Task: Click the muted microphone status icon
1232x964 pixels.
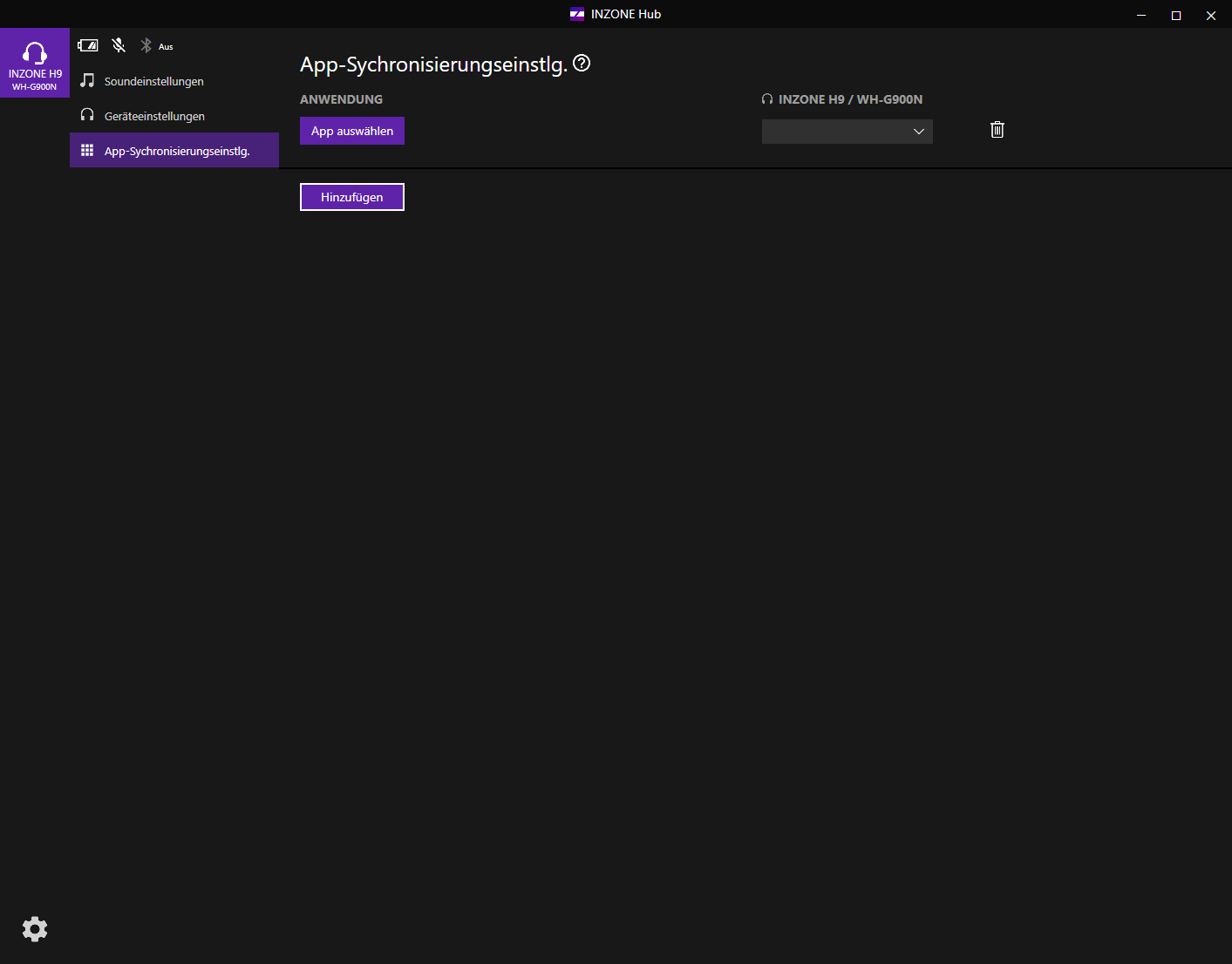Action: click(x=119, y=45)
